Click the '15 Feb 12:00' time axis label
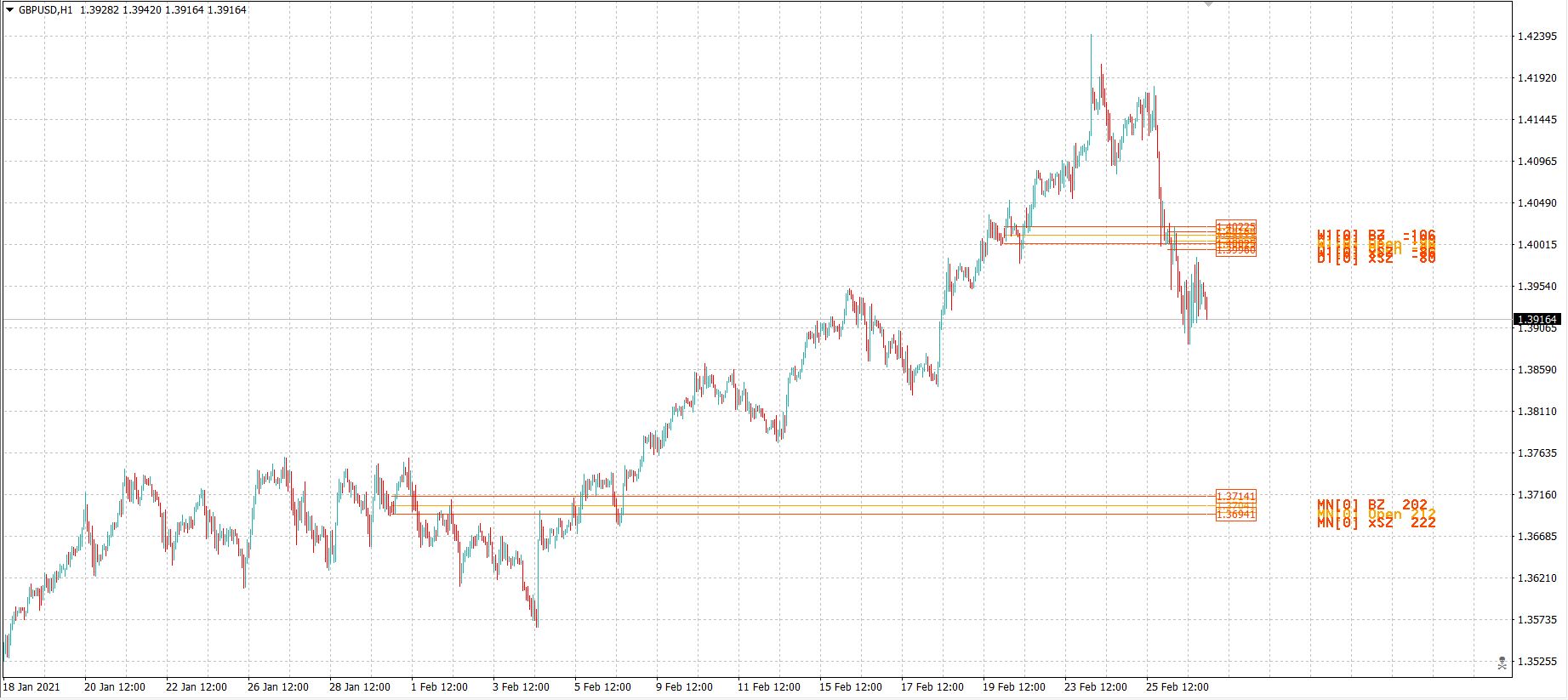Viewport: 1568px width, 700px height. coord(850,687)
